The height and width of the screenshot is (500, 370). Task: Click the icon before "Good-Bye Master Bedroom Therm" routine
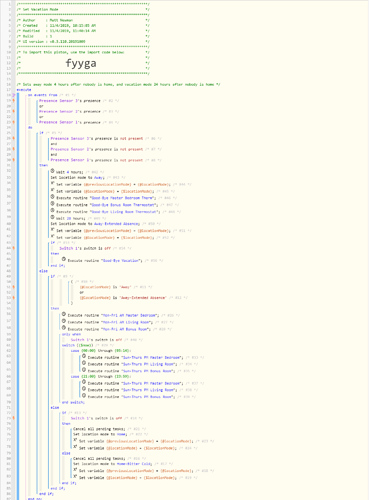(x=53, y=197)
